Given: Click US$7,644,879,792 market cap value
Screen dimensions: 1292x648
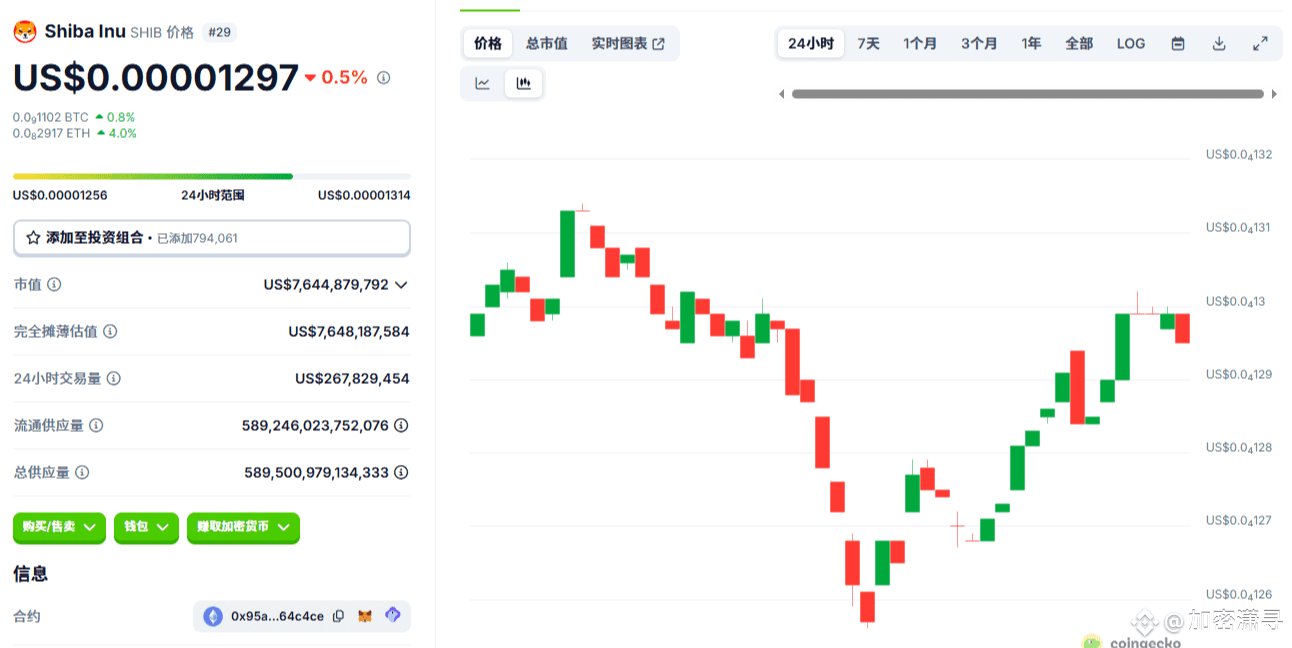Looking at the screenshot, I should [326, 284].
